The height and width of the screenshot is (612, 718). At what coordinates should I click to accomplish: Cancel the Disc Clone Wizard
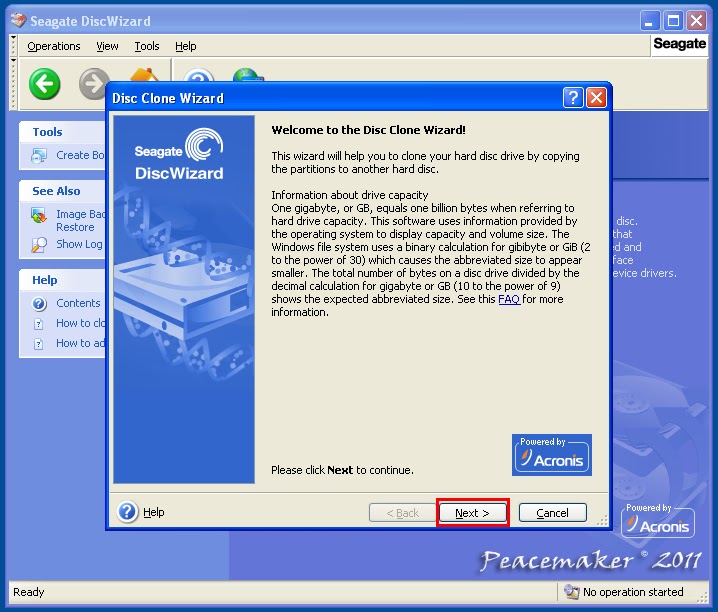coord(552,513)
